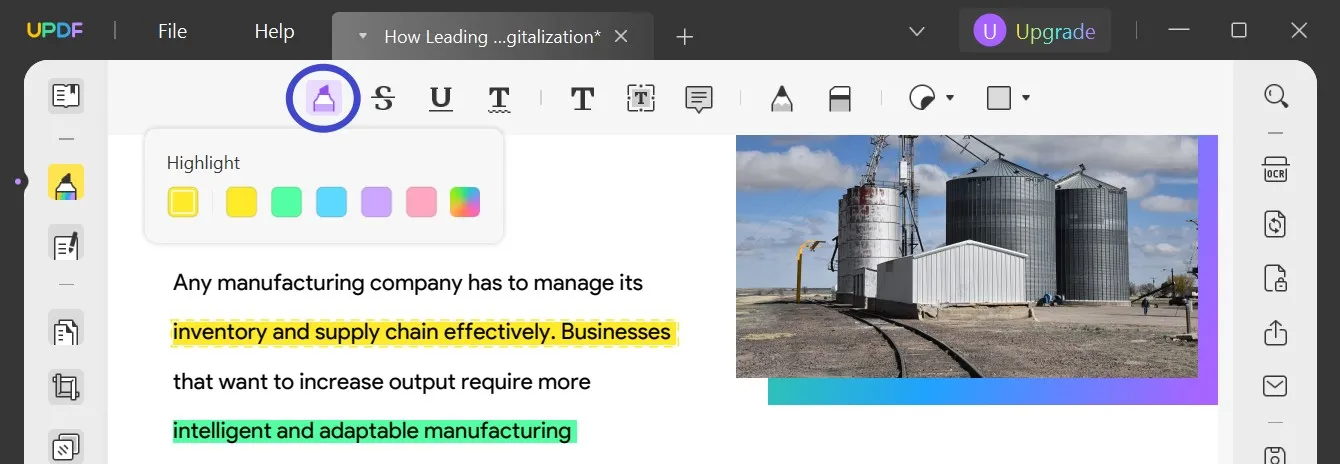Send file by email icon

(x=1276, y=386)
